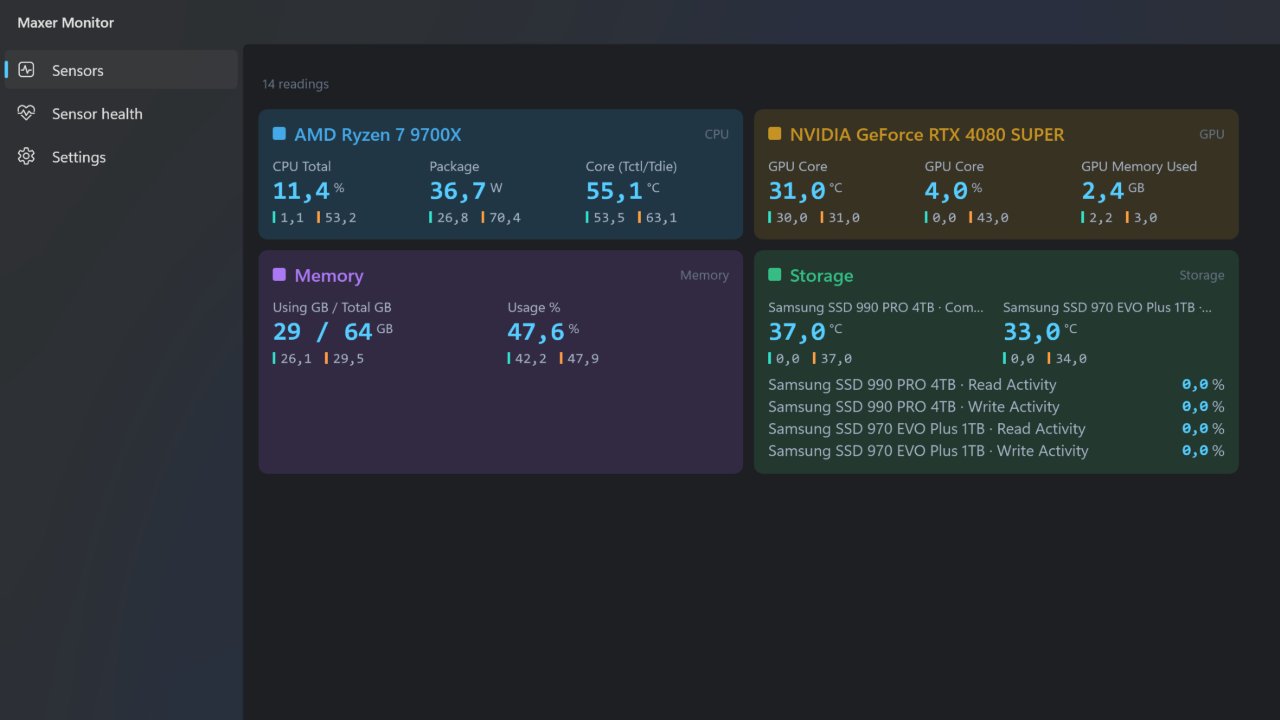Click the Sensor health heart icon

point(27,113)
